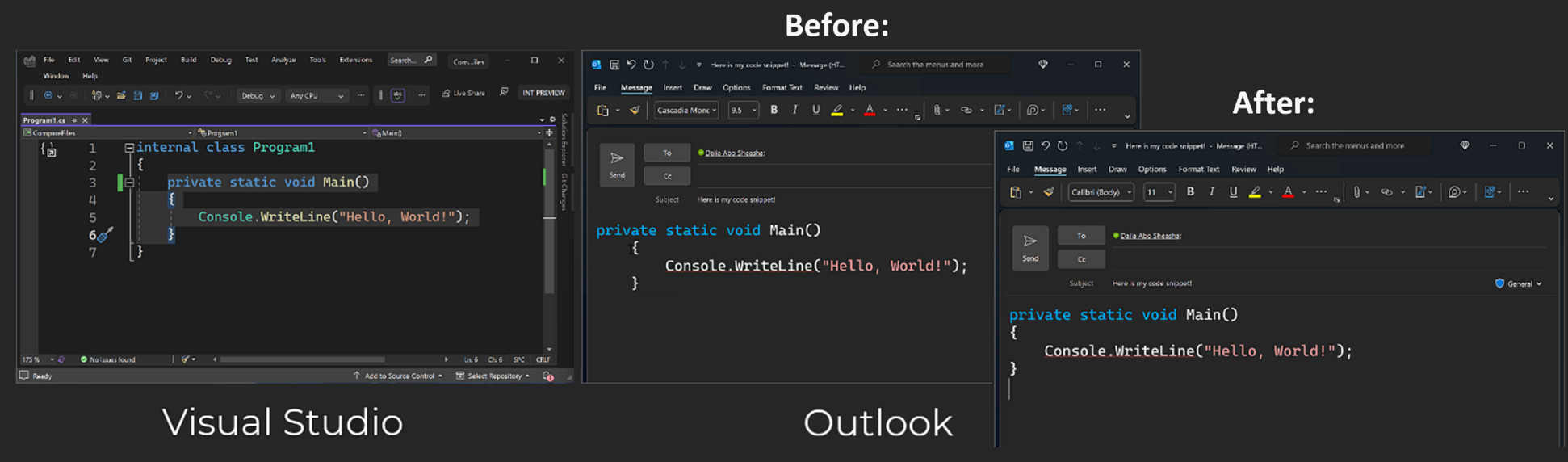This screenshot has height=462, width=1568.
Task: Collapse the internal class Program1 code block
Action: coord(128,148)
